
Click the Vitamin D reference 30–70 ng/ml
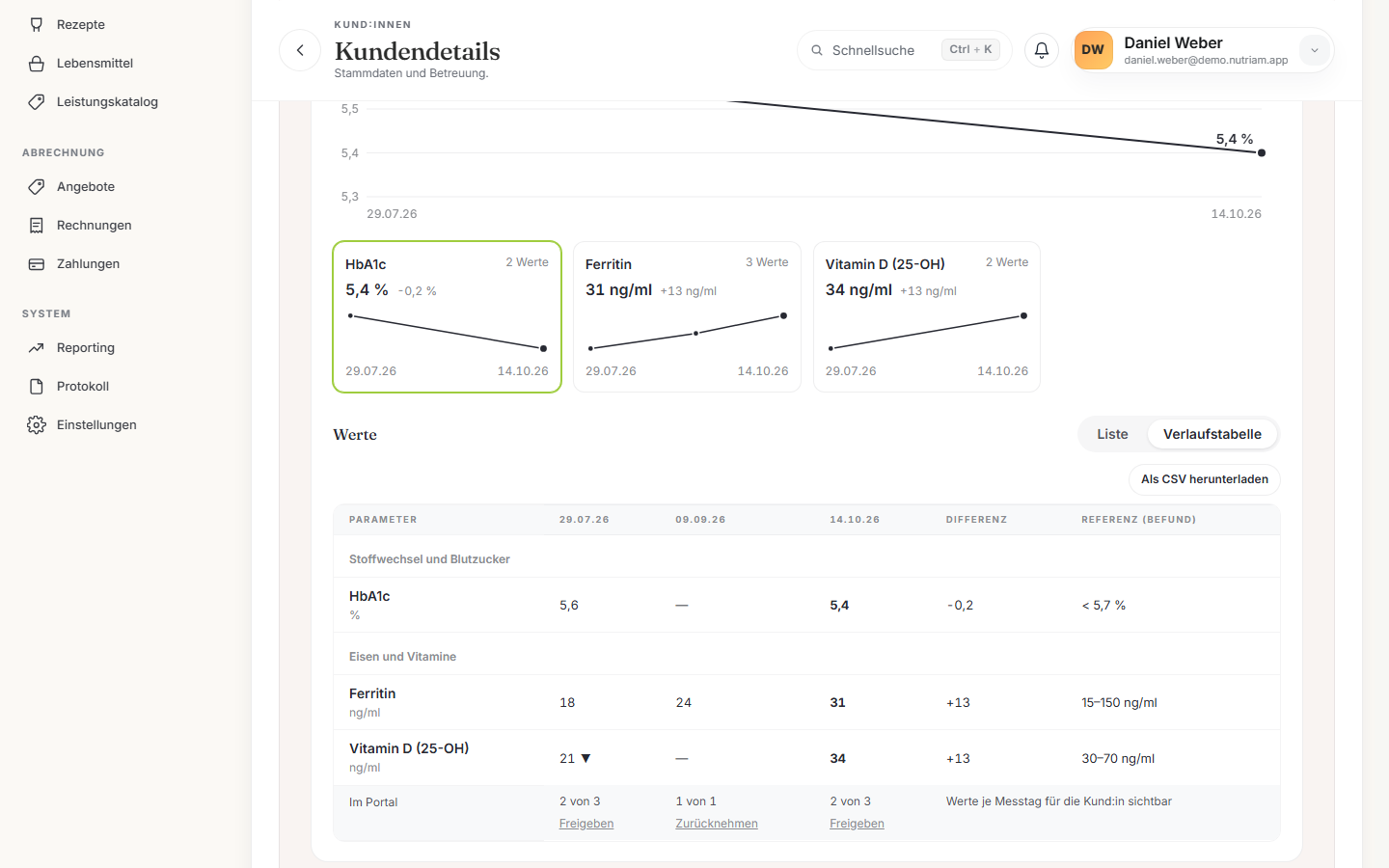click(x=1118, y=759)
